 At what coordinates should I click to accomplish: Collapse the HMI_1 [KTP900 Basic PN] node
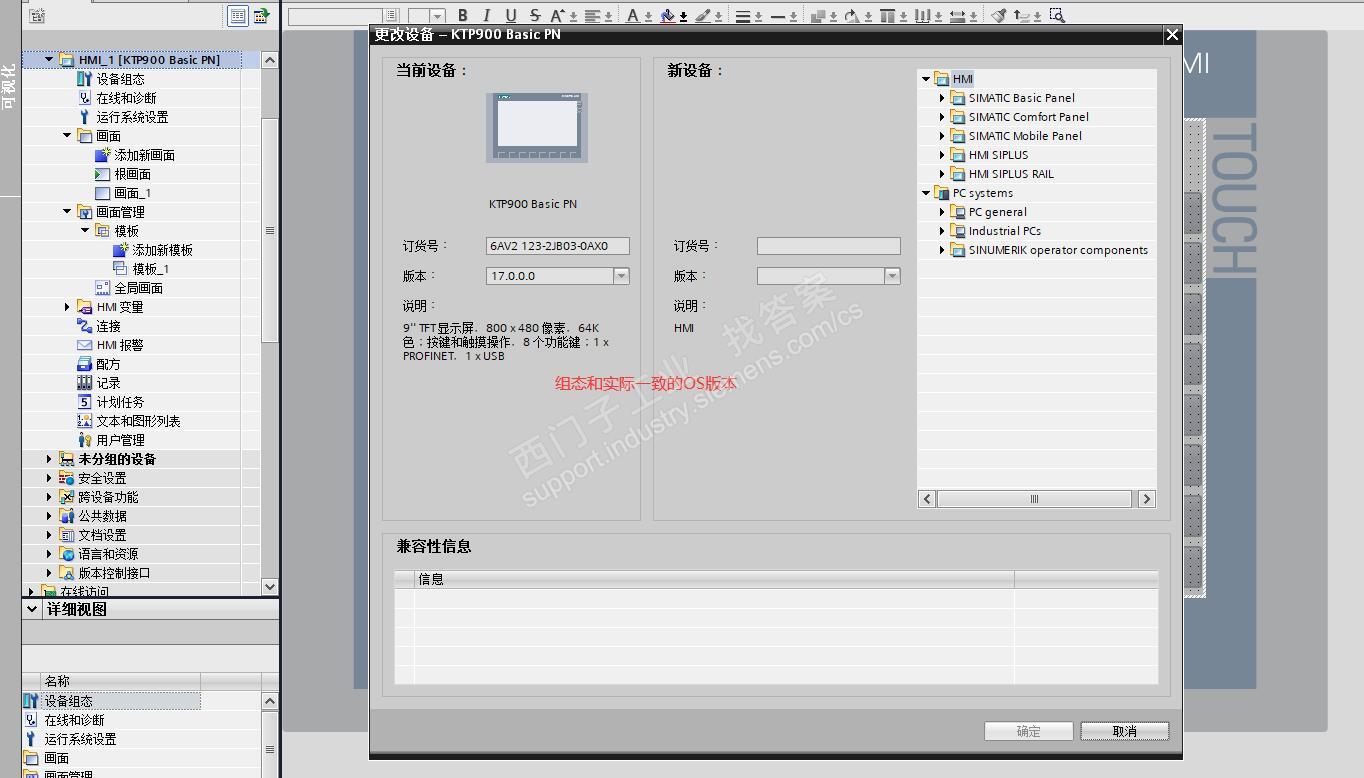(49, 60)
